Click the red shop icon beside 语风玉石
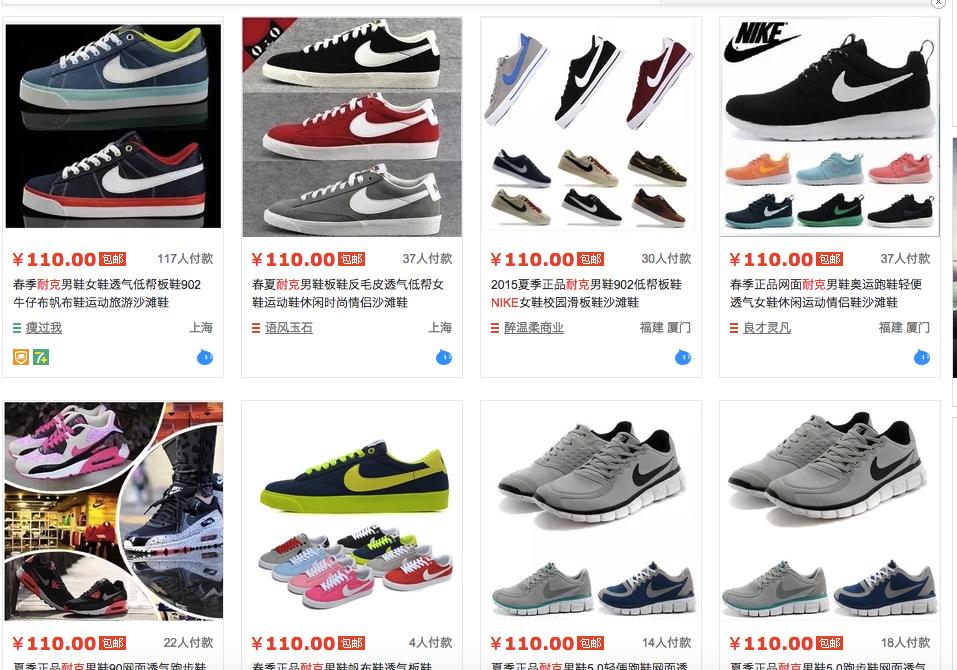The image size is (957, 670). [x=256, y=328]
